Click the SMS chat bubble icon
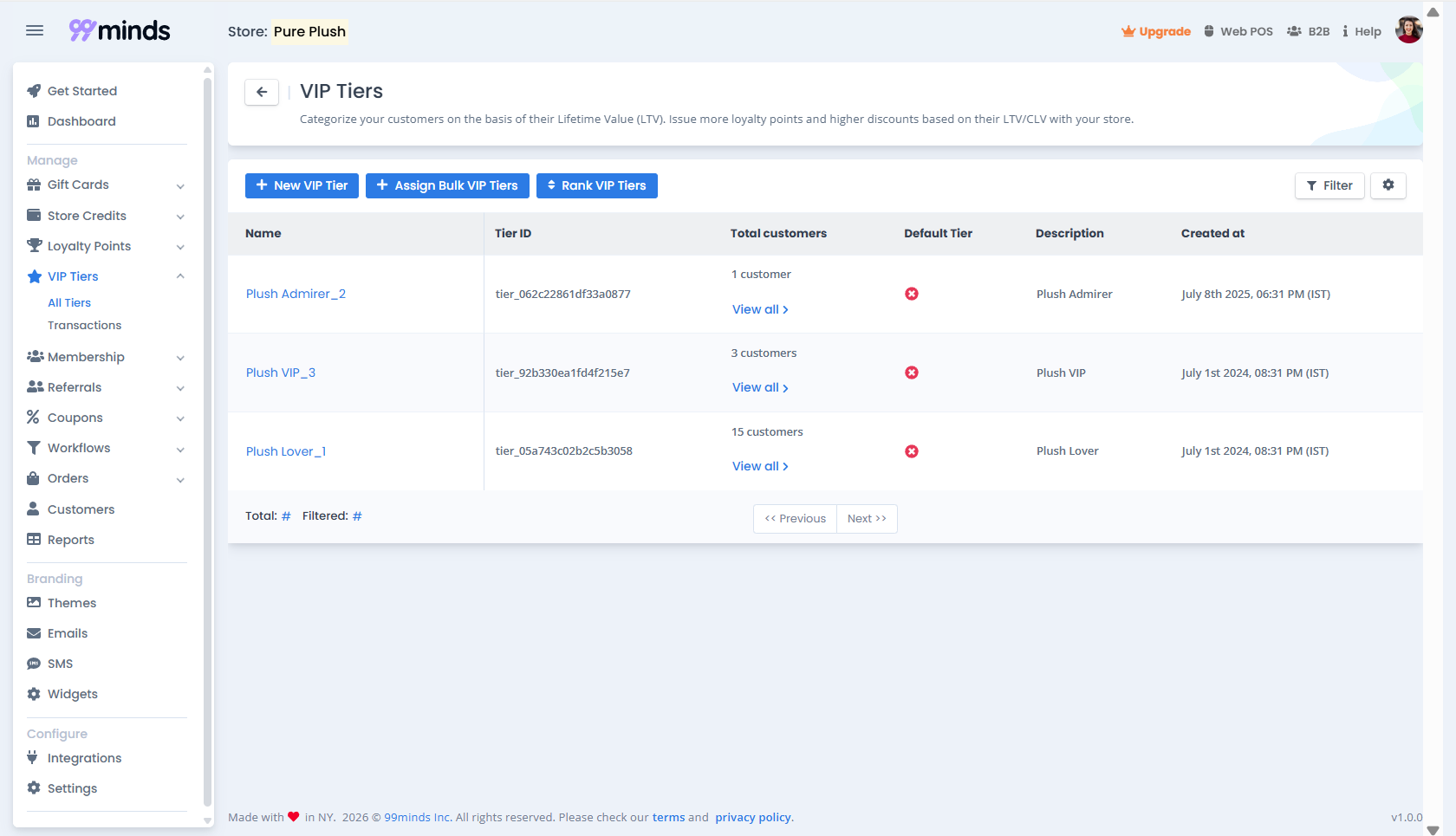 [34, 664]
